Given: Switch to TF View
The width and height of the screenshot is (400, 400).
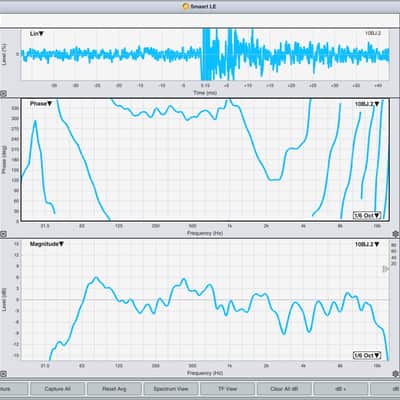Looking at the screenshot, I should click(x=227, y=389).
